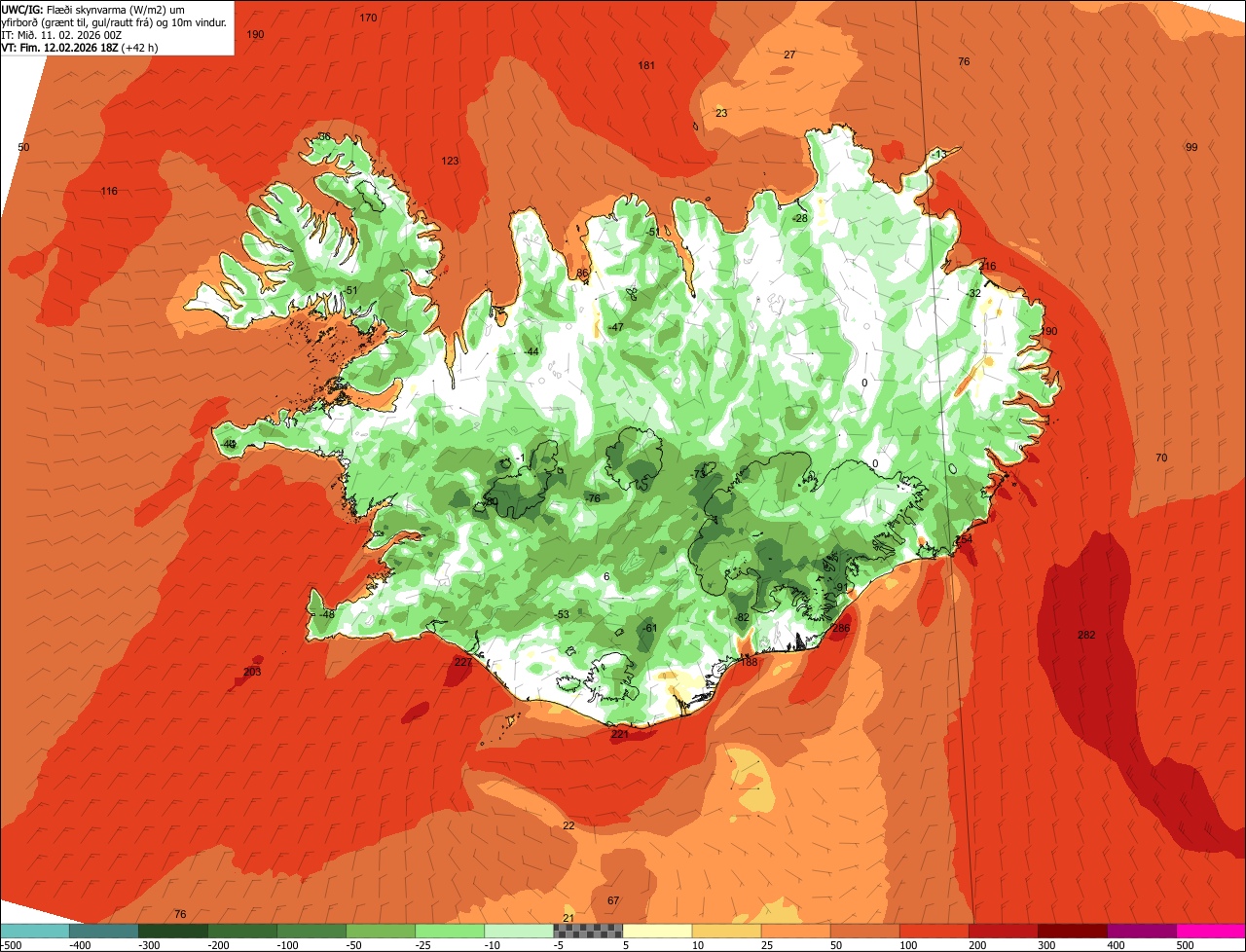
Task: Click the map value '-53' in the southwest
Action: (x=562, y=615)
